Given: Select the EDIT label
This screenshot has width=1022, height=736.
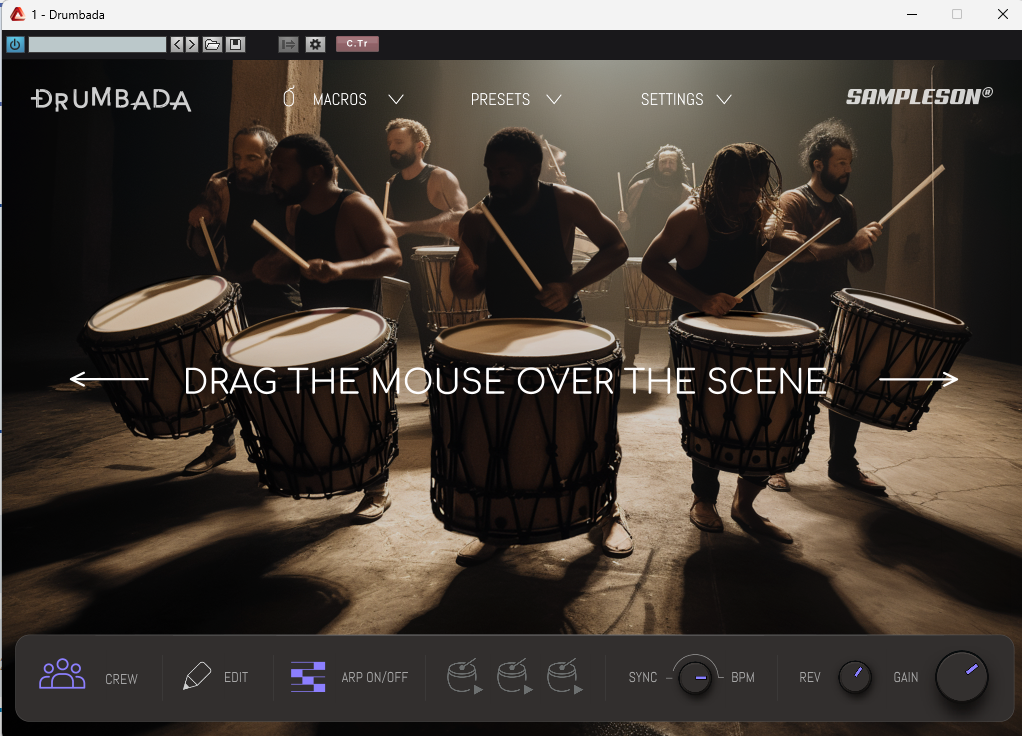Looking at the screenshot, I should [x=236, y=677].
